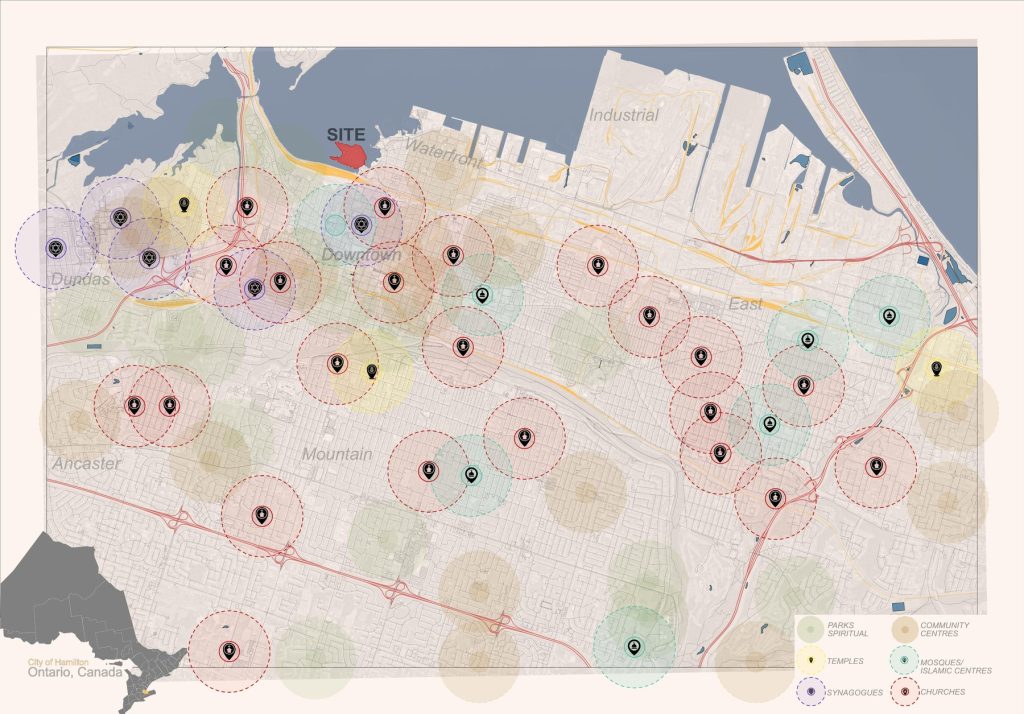Select the temple marker at the map's eastern edge
The image size is (1024, 714).
(936, 368)
